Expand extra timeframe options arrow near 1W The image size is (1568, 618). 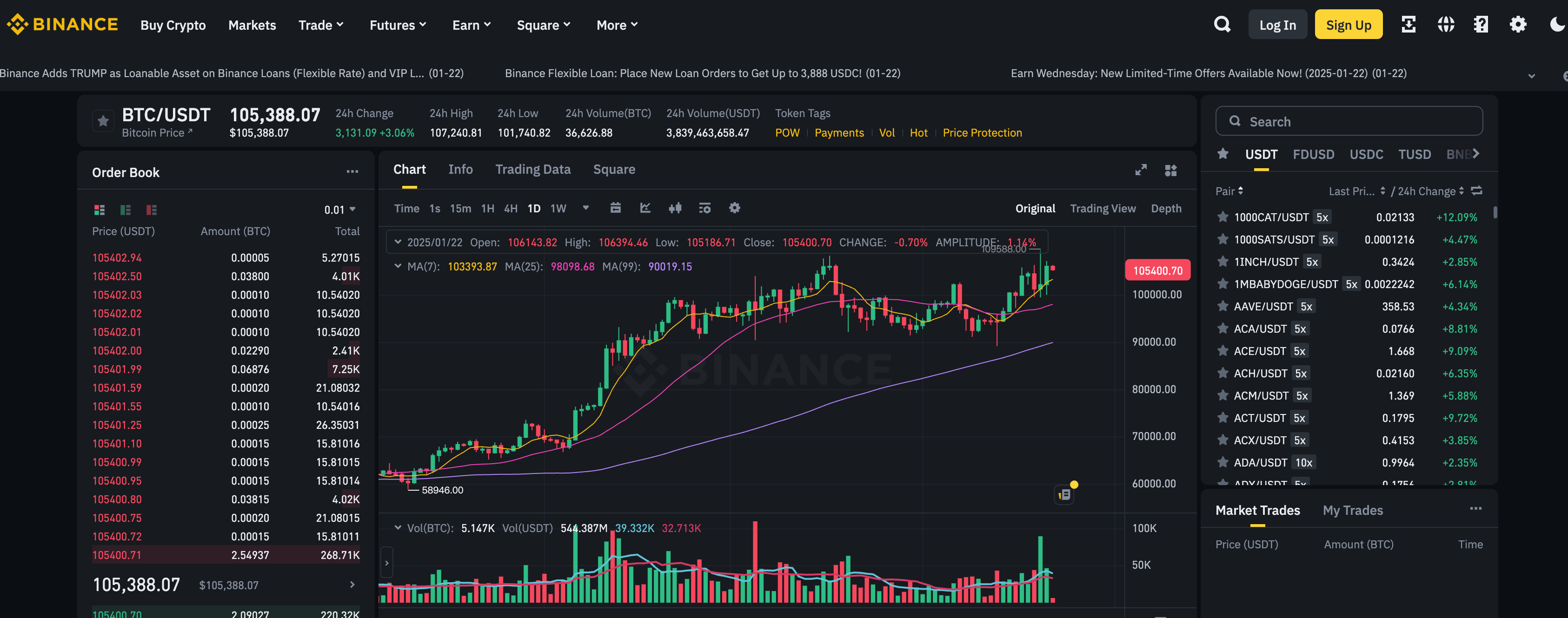click(x=585, y=208)
